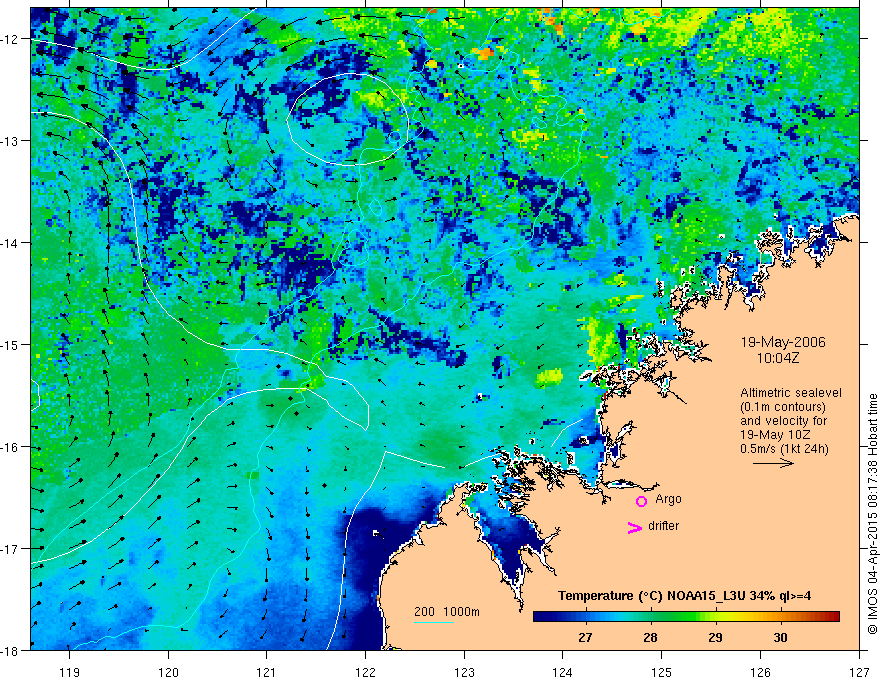Click the temperature color bar scale

686,617
